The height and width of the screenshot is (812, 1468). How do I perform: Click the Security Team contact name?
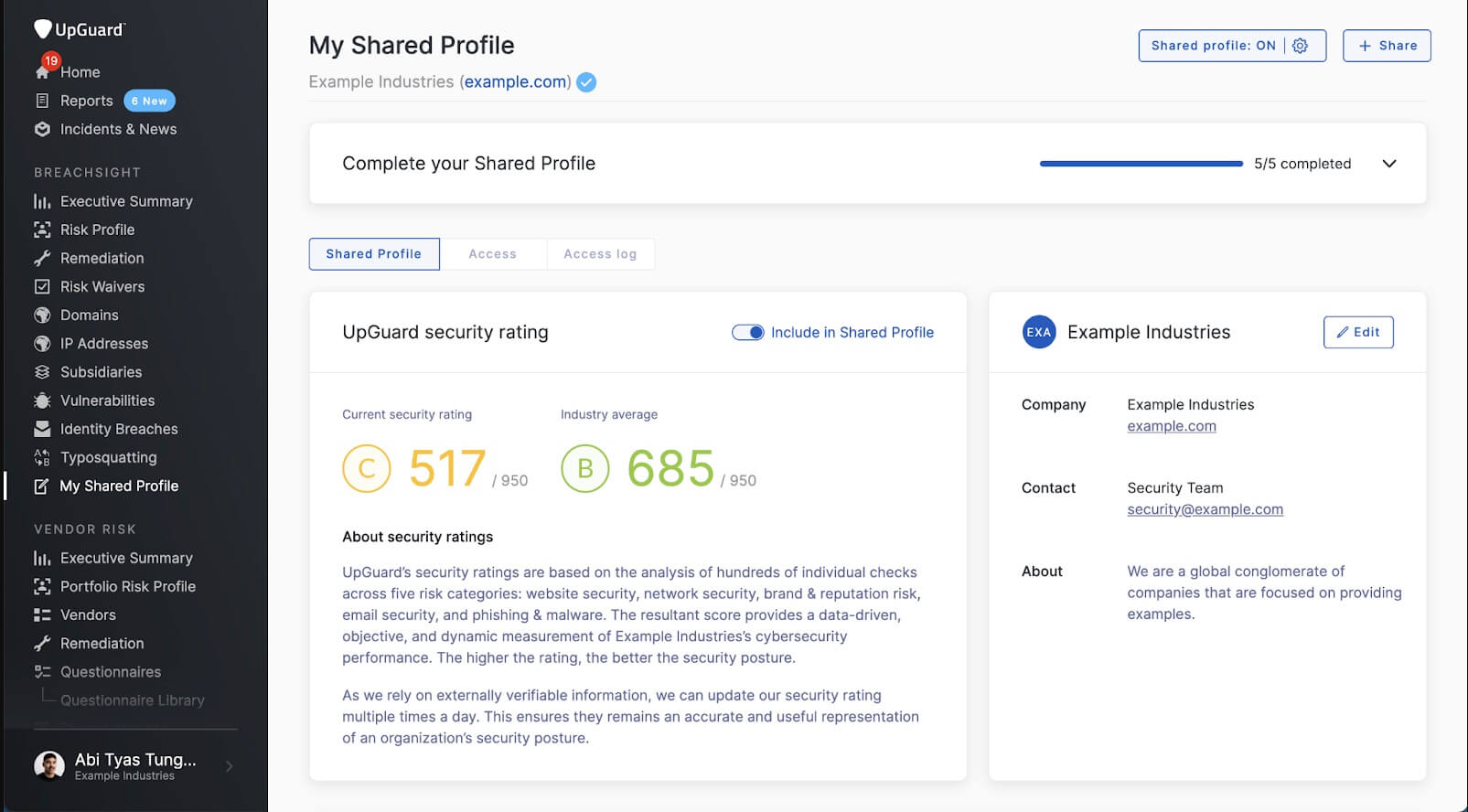pyautogui.click(x=1175, y=488)
